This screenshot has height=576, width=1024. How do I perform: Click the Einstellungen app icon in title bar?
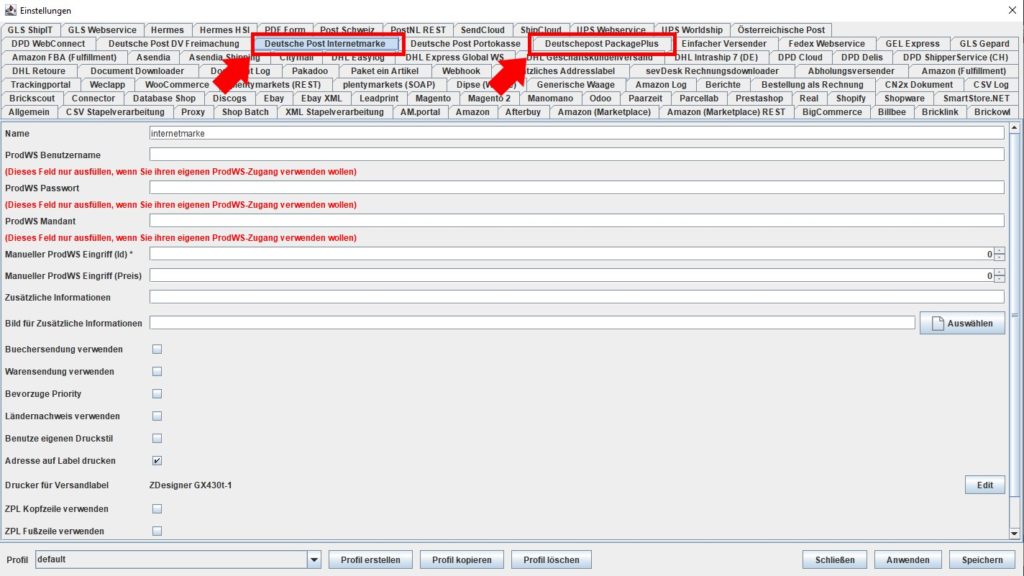[x=10, y=10]
